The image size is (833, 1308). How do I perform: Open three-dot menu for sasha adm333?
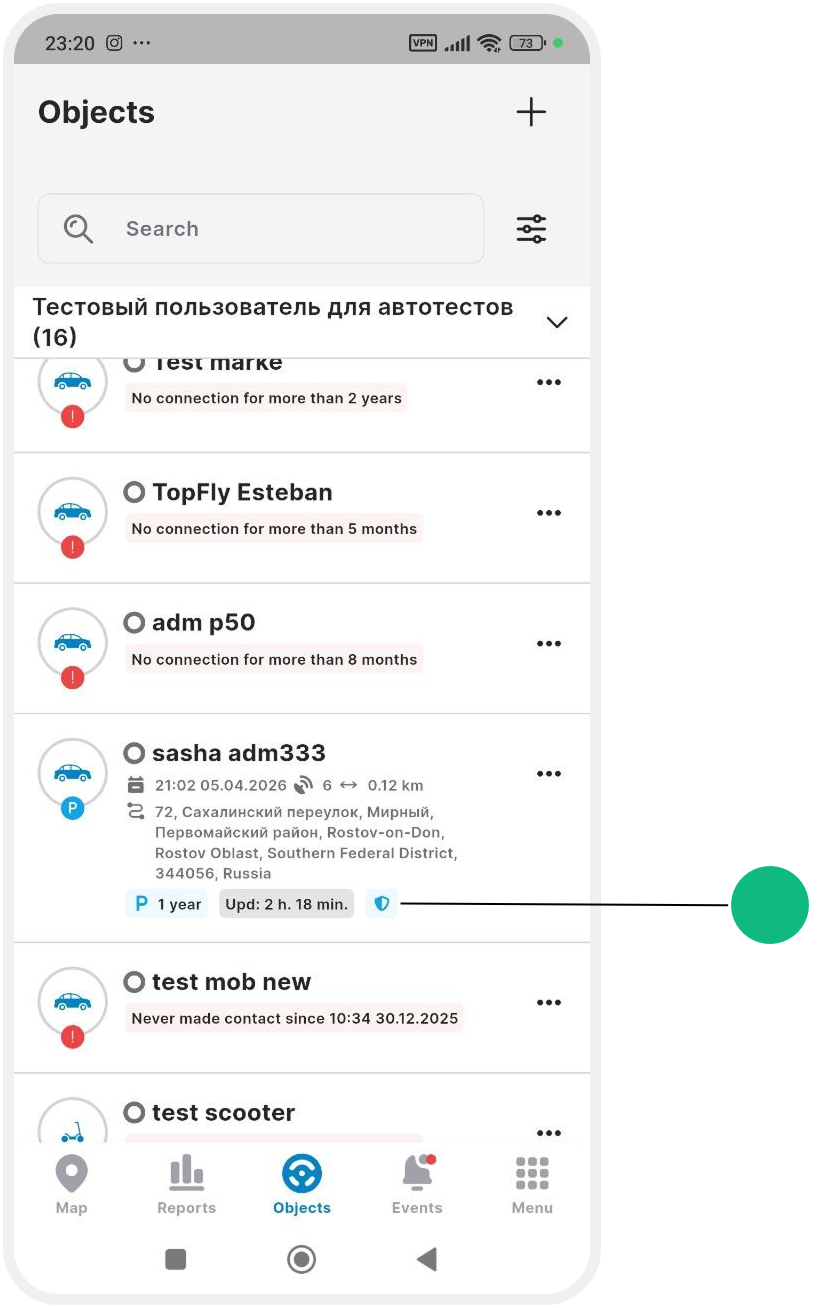tap(548, 774)
